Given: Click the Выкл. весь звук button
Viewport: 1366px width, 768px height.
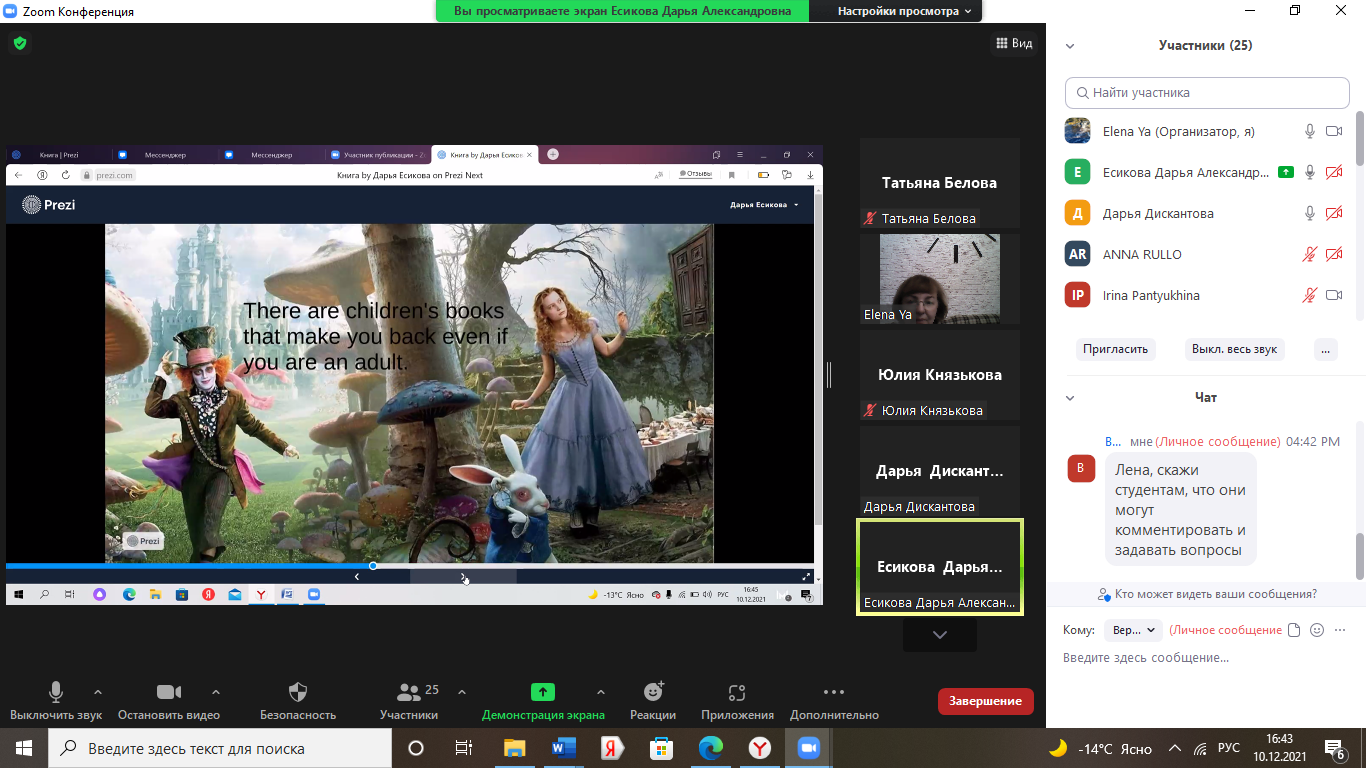Looking at the screenshot, I should (1234, 350).
